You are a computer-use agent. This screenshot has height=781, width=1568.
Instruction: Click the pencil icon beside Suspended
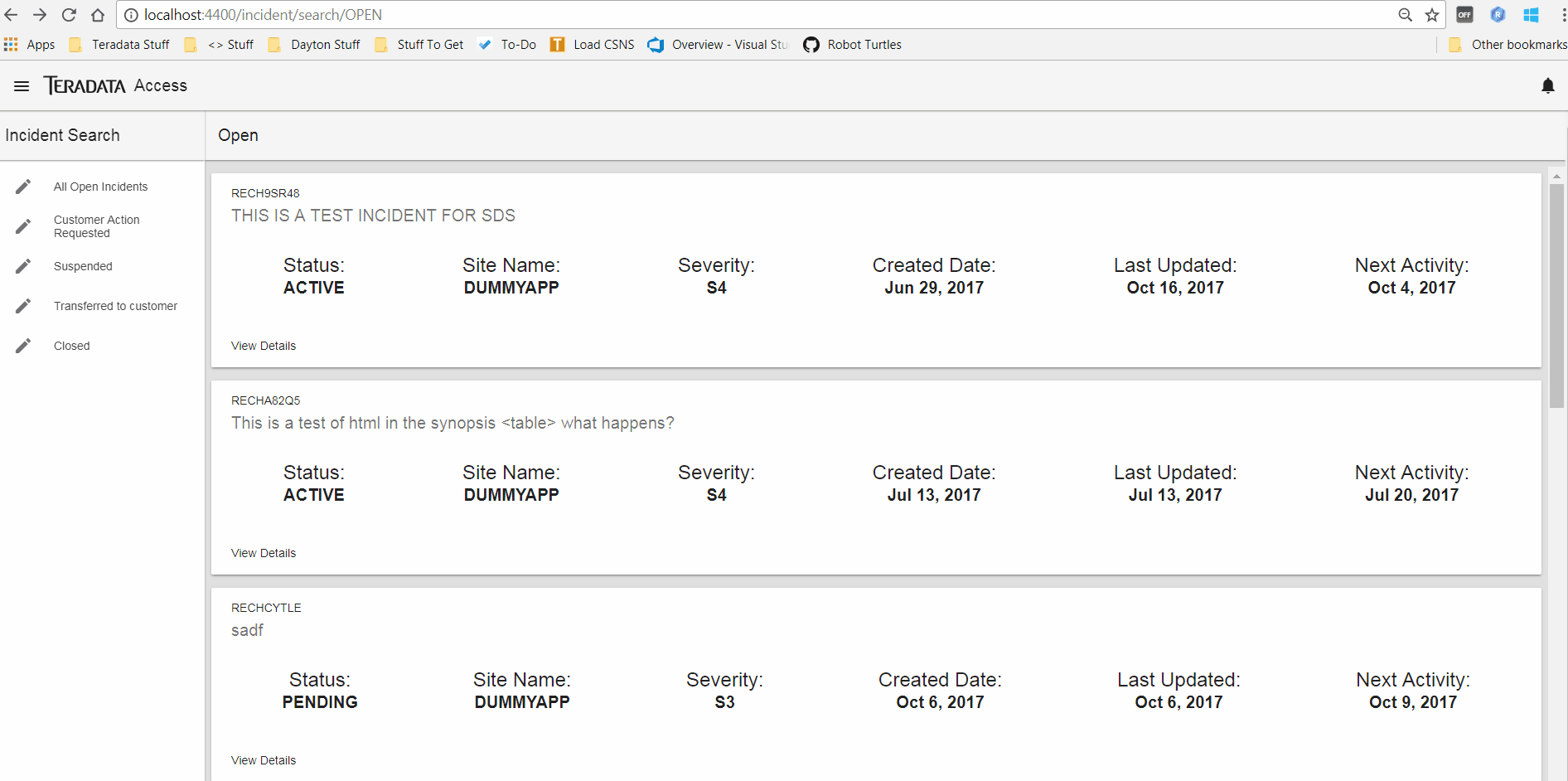tap(23, 266)
